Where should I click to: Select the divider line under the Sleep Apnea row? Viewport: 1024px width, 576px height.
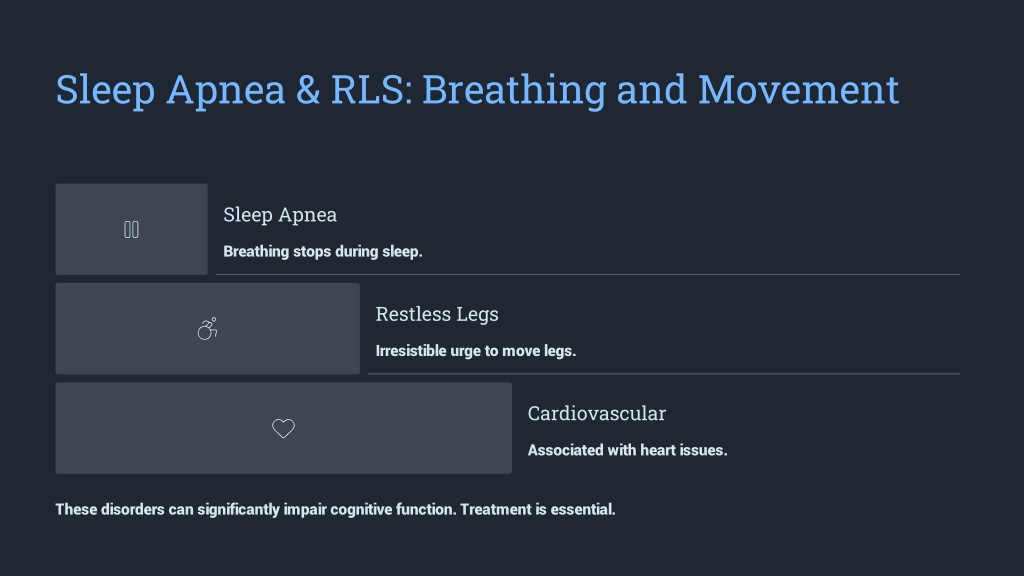coord(588,274)
